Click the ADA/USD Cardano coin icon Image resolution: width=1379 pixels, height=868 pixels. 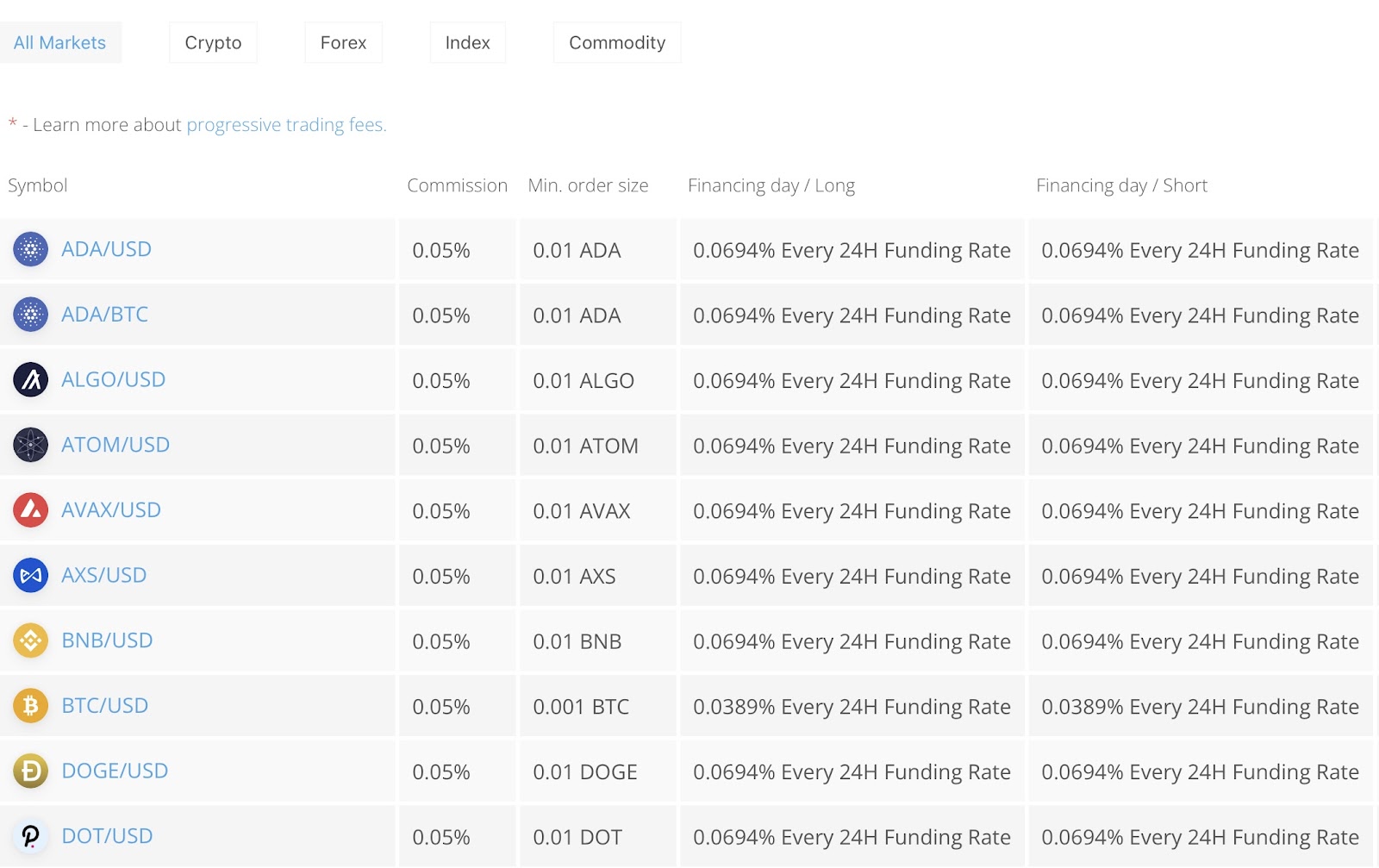30,250
